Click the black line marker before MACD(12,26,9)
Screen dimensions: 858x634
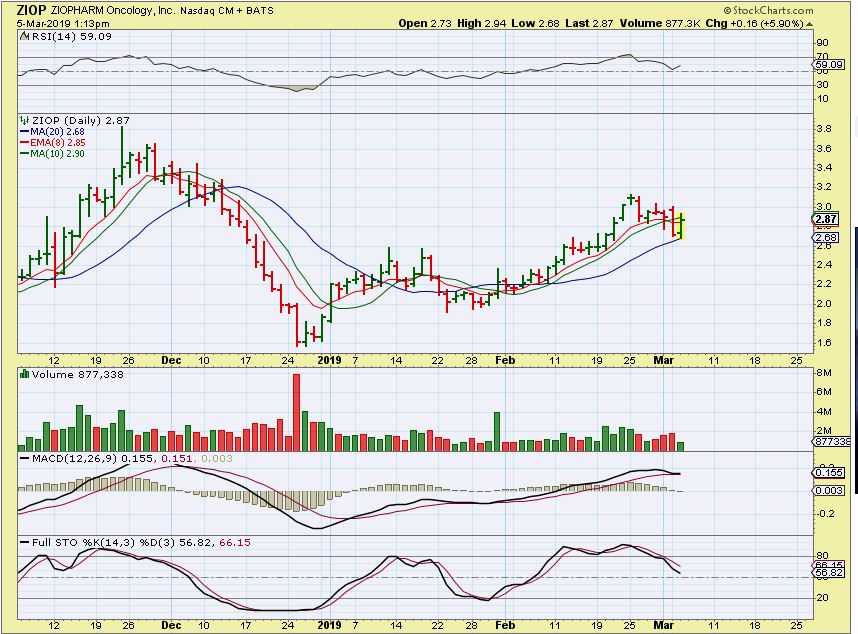pyautogui.click(x=24, y=458)
